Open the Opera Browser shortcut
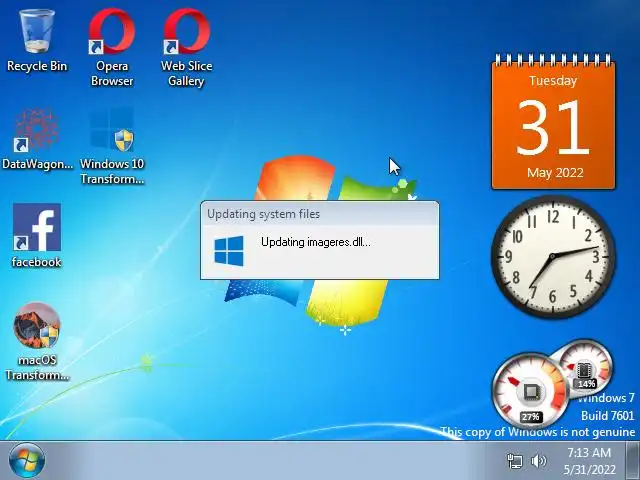Image resolution: width=640 pixels, height=480 pixels. pos(112,47)
